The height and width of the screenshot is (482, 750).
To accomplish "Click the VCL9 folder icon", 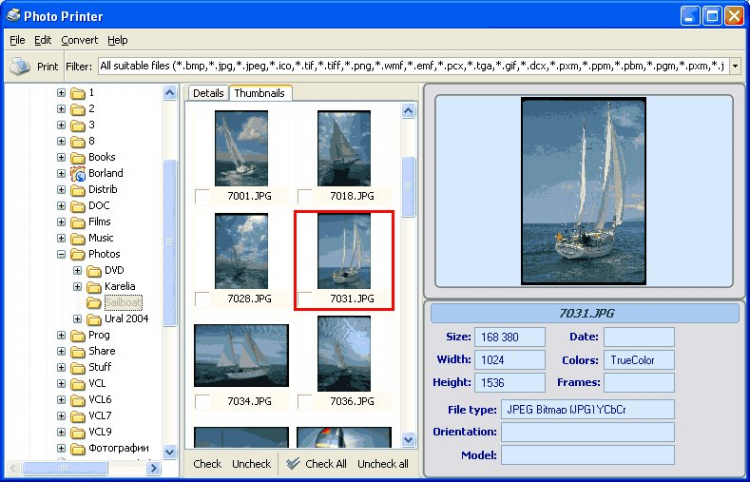I will [78, 432].
